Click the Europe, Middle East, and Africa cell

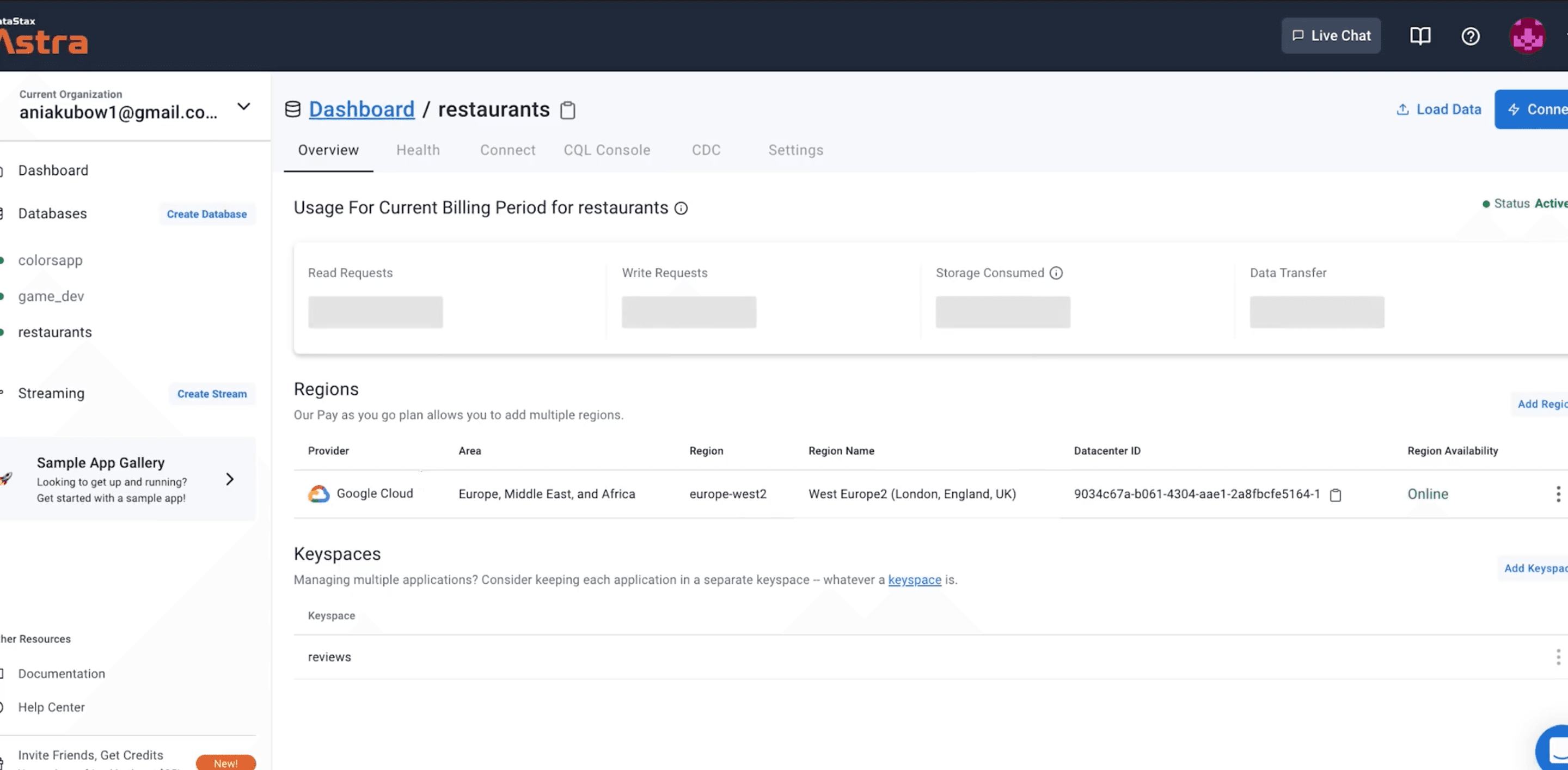tap(547, 494)
